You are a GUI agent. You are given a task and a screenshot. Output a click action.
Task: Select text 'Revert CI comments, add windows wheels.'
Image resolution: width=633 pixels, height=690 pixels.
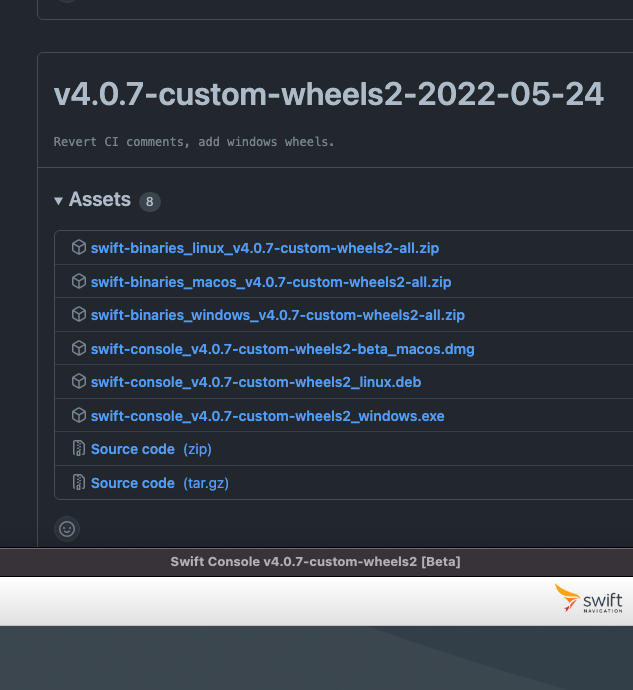click(194, 142)
